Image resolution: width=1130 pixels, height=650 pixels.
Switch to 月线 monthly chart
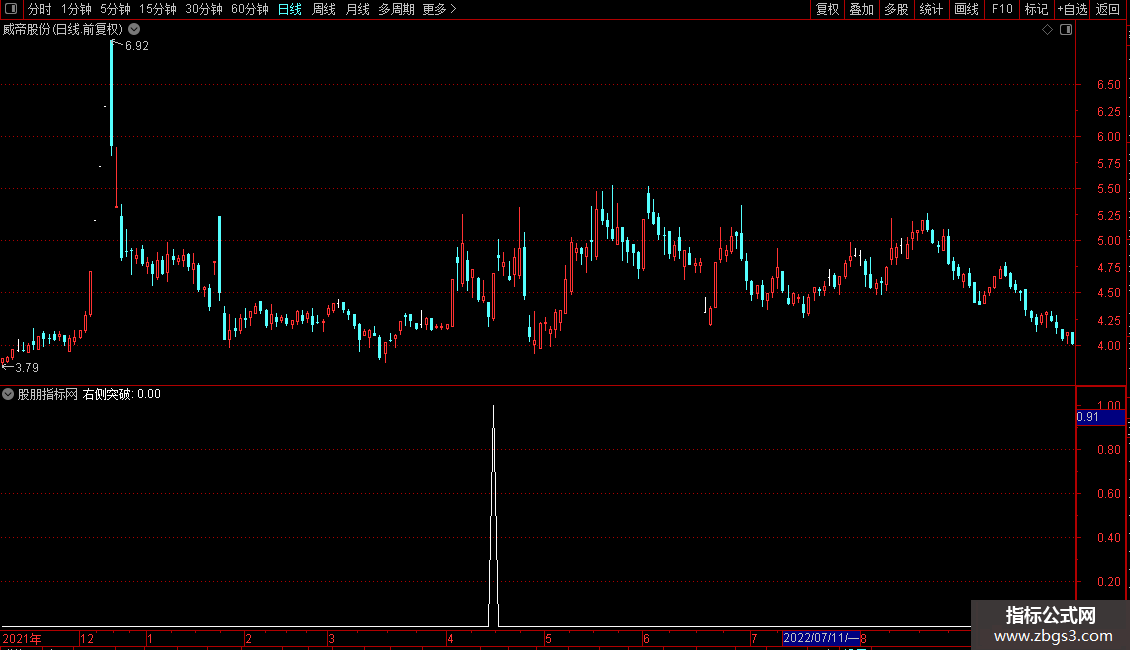click(x=357, y=9)
